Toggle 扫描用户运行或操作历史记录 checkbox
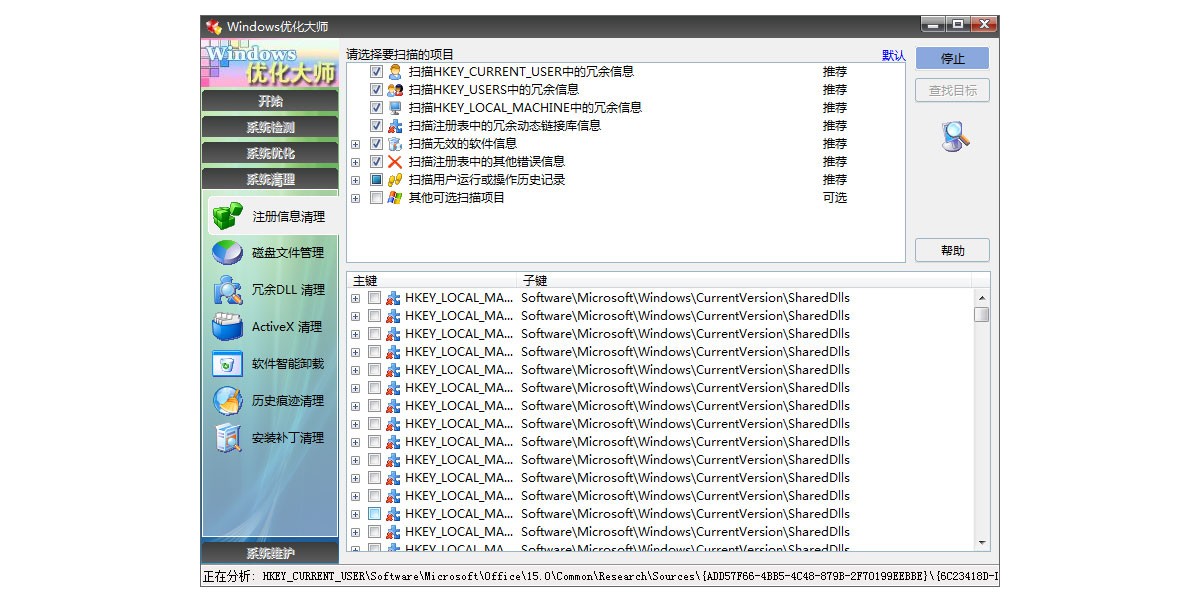Image resolution: width=1200 pixels, height=600 pixels. tap(376, 180)
